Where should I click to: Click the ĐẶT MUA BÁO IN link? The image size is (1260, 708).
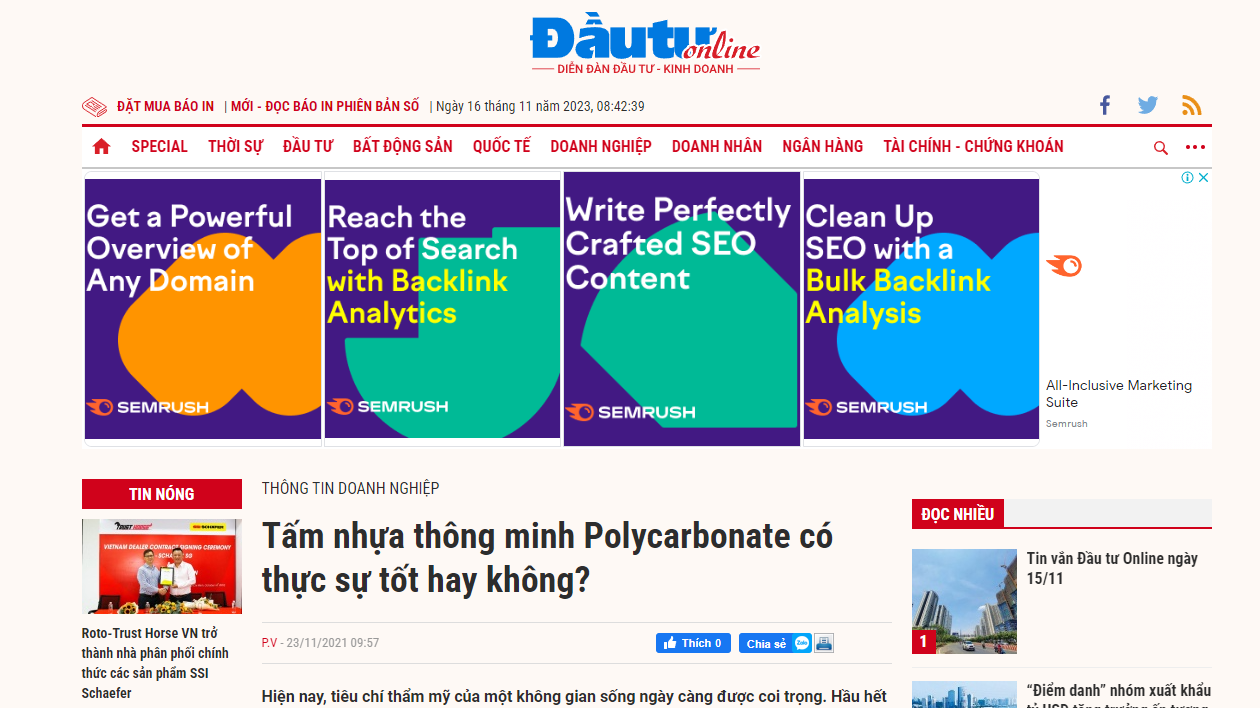click(x=165, y=106)
